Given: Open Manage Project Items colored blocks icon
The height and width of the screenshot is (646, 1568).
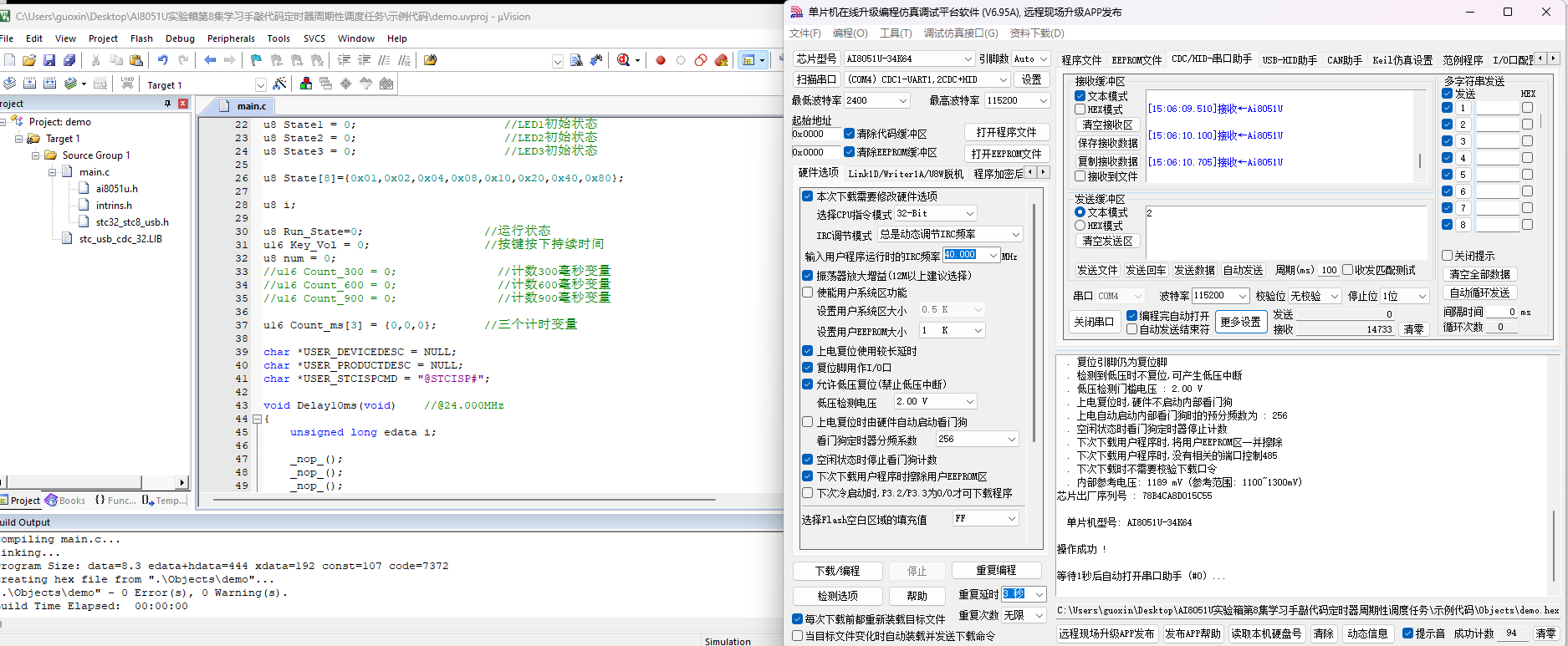Looking at the screenshot, I should tap(306, 84).
